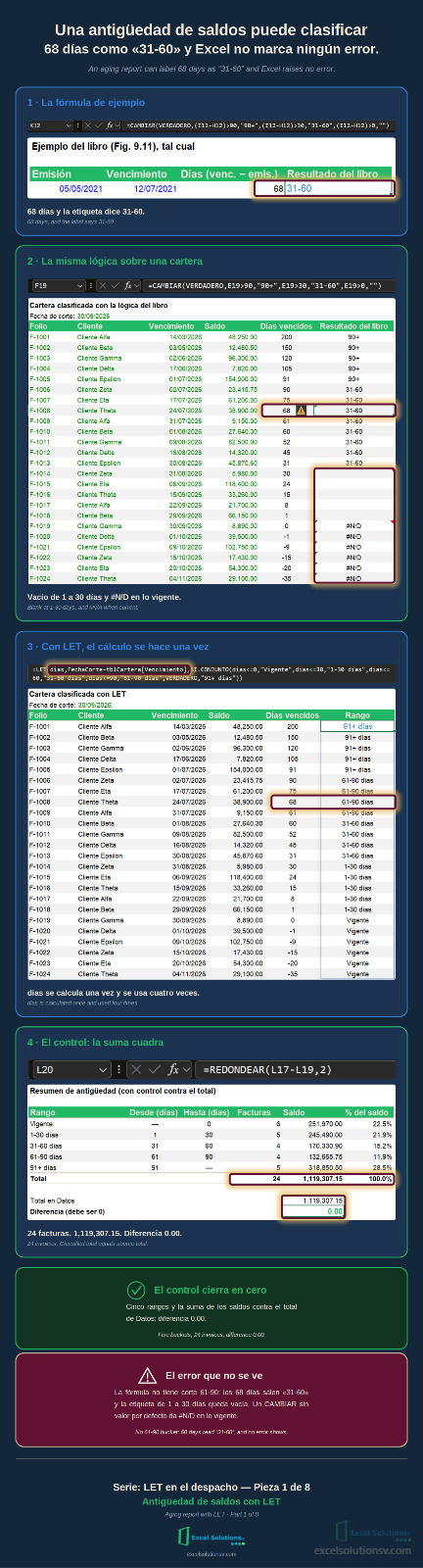Open the K12 name box dropdown arrow

click(69, 125)
